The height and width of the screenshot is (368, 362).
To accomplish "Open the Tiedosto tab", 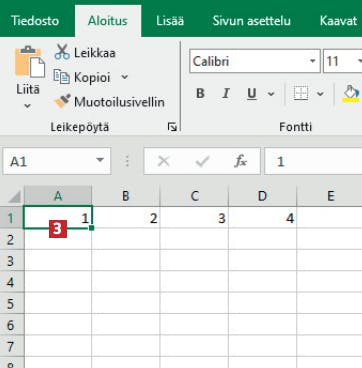I will (x=35, y=21).
